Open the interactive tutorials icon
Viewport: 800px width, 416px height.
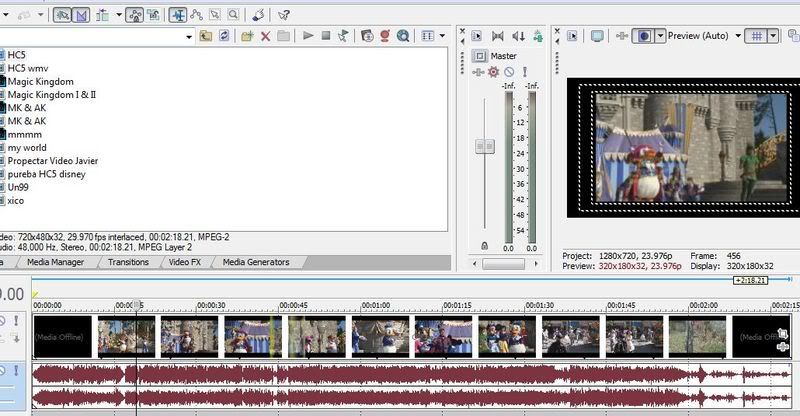click(x=259, y=15)
